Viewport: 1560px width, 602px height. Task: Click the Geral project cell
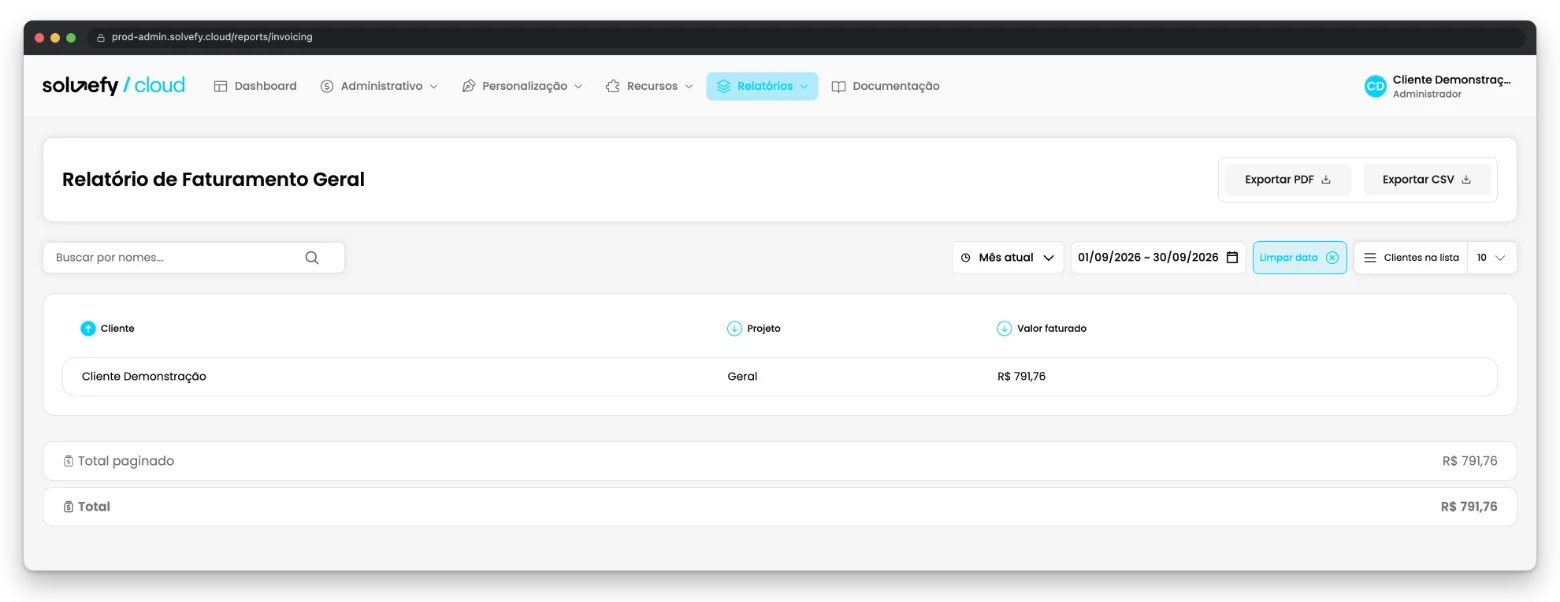(742, 376)
